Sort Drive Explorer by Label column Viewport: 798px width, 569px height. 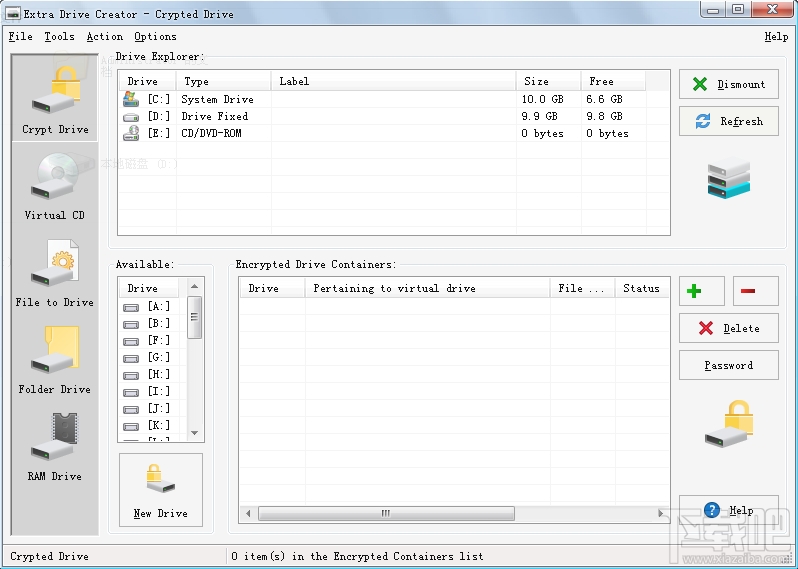(x=393, y=81)
